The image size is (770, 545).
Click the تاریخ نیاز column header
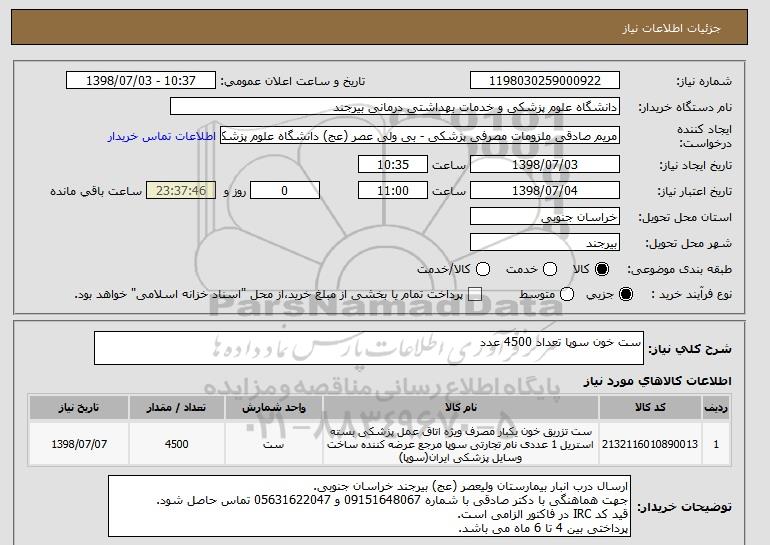click(79, 408)
